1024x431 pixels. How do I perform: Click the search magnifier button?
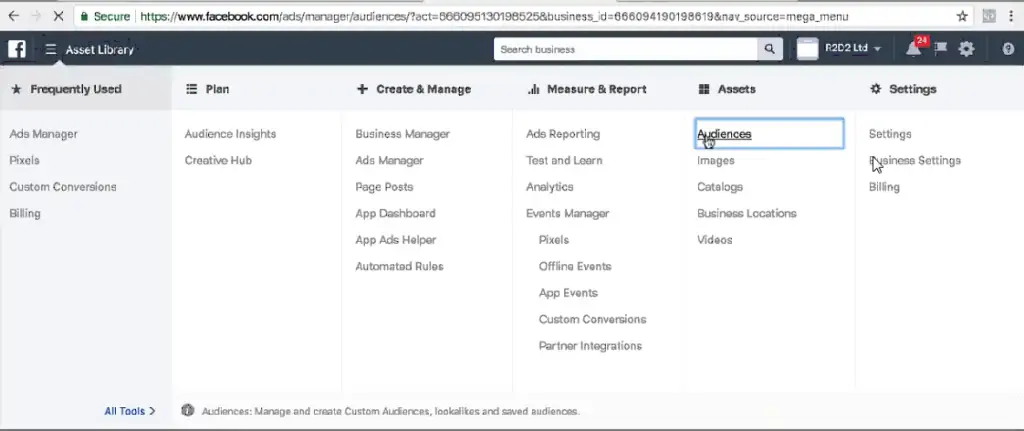click(769, 49)
